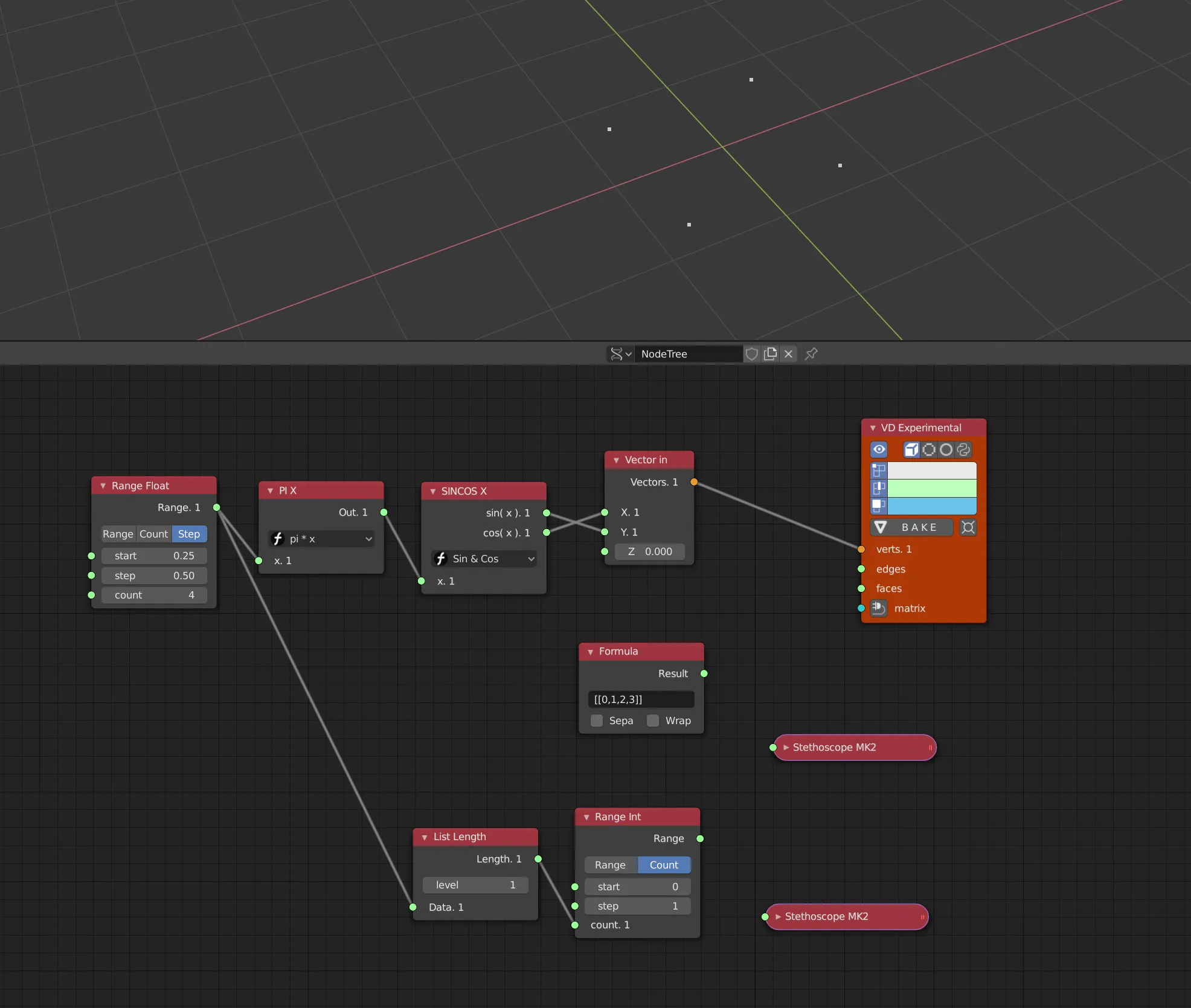1191x1008 pixels.
Task: Click the Python script icon in VD Experimental
Action: tap(964, 449)
